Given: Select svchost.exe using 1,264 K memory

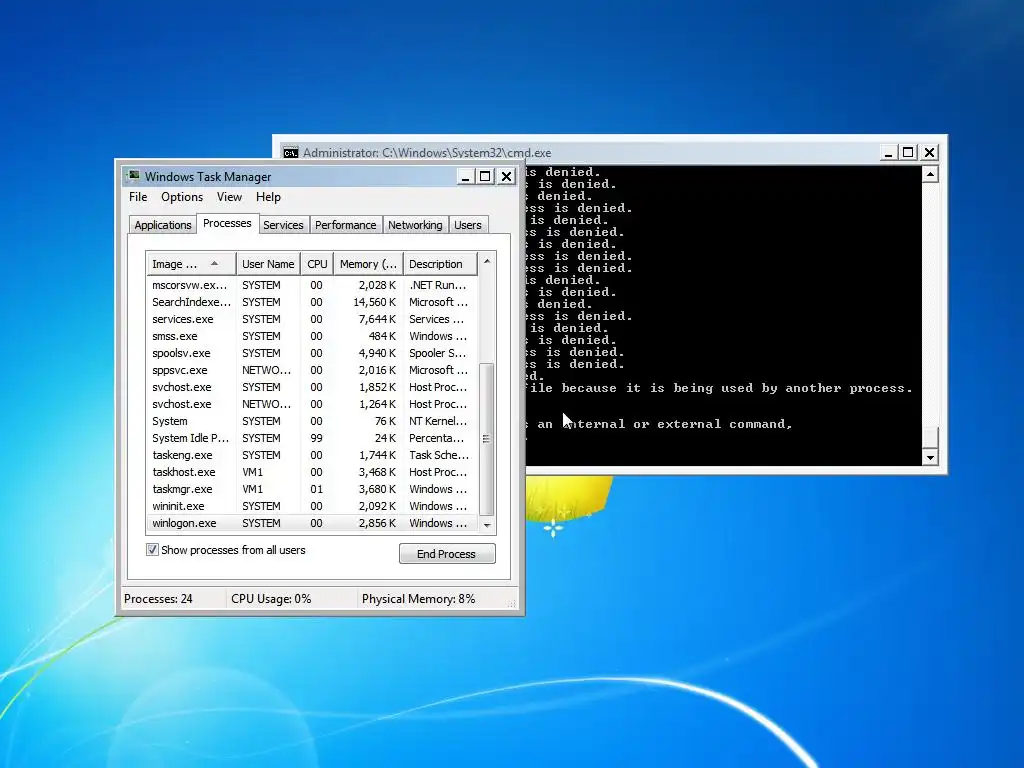Looking at the screenshot, I should (x=312, y=404).
